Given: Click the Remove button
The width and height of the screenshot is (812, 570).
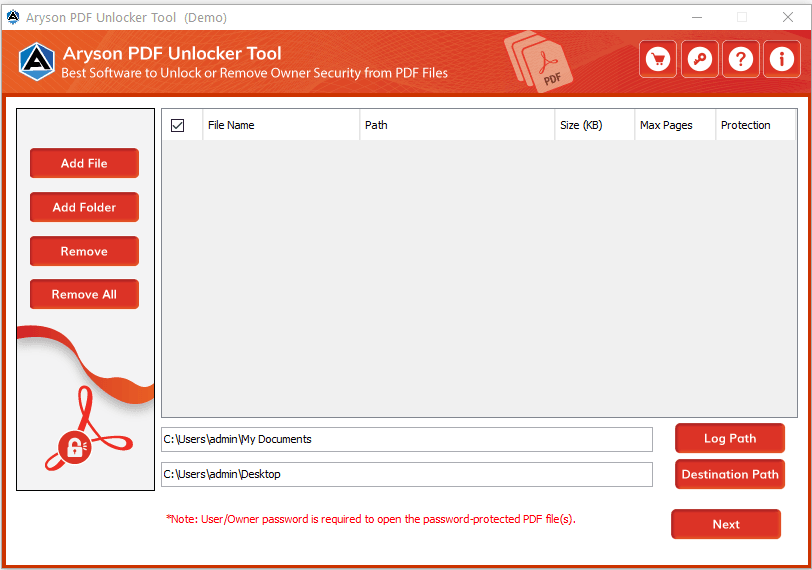Looking at the screenshot, I should point(84,251).
